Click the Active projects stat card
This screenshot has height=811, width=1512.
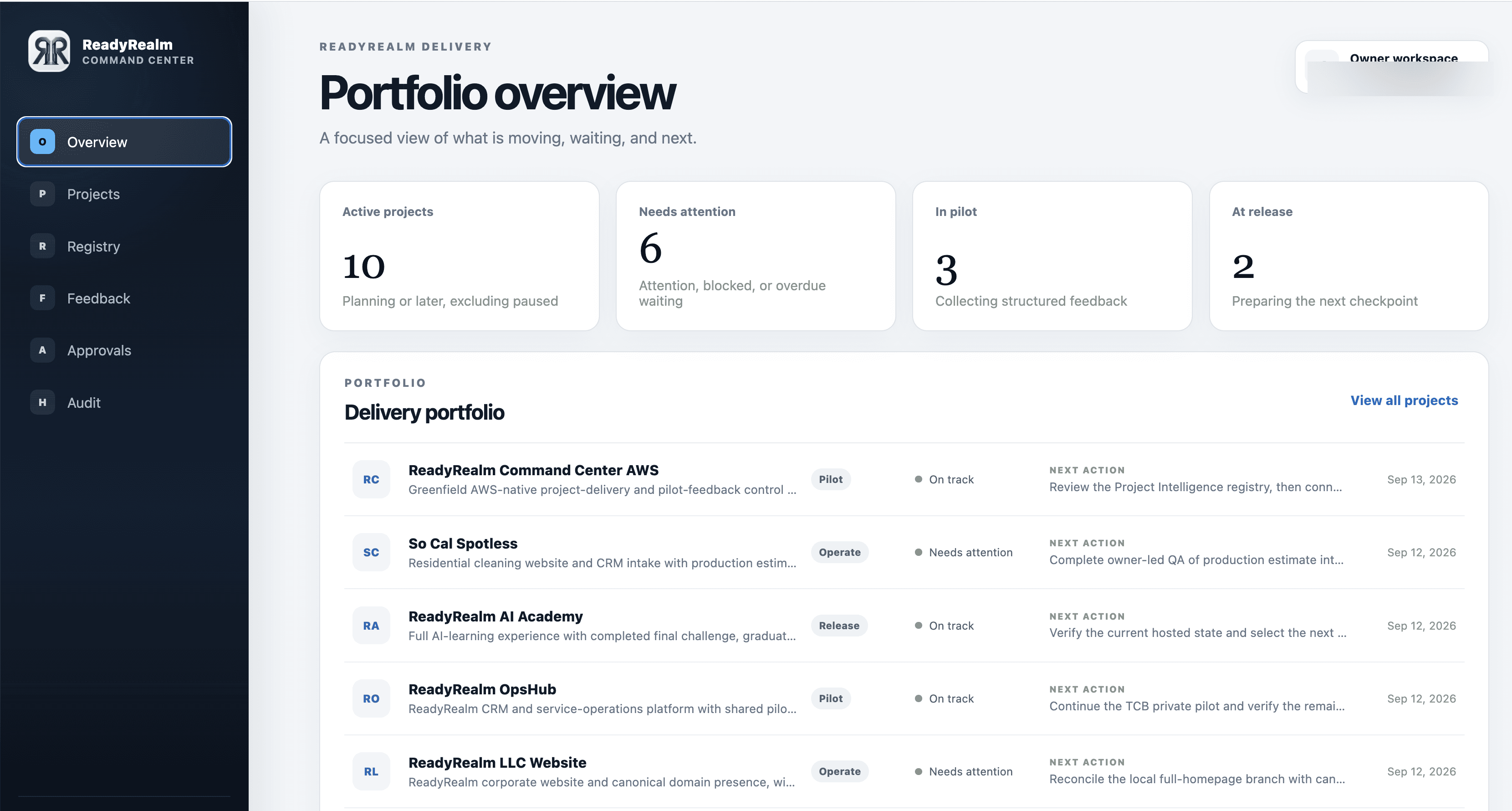[x=459, y=256]
